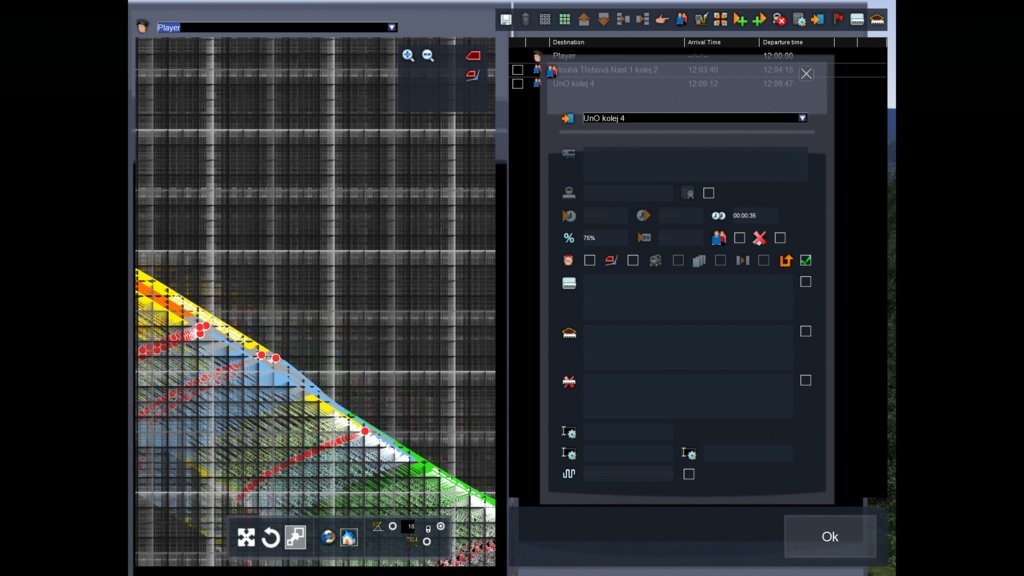
Task: Click the pointing hand toolbar icon
Action: point(662,20)
